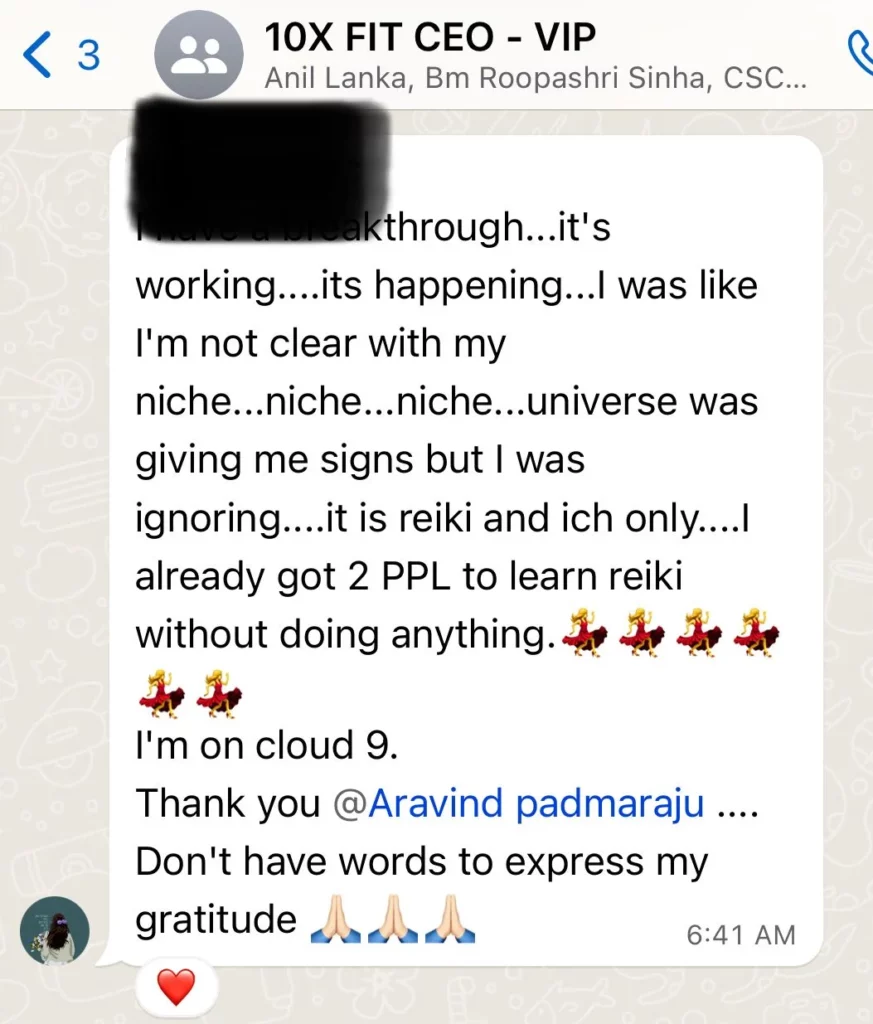This screenshot has width=873, height=1024.
Task: Open the sender's profile picture
Action: point(55,930)
